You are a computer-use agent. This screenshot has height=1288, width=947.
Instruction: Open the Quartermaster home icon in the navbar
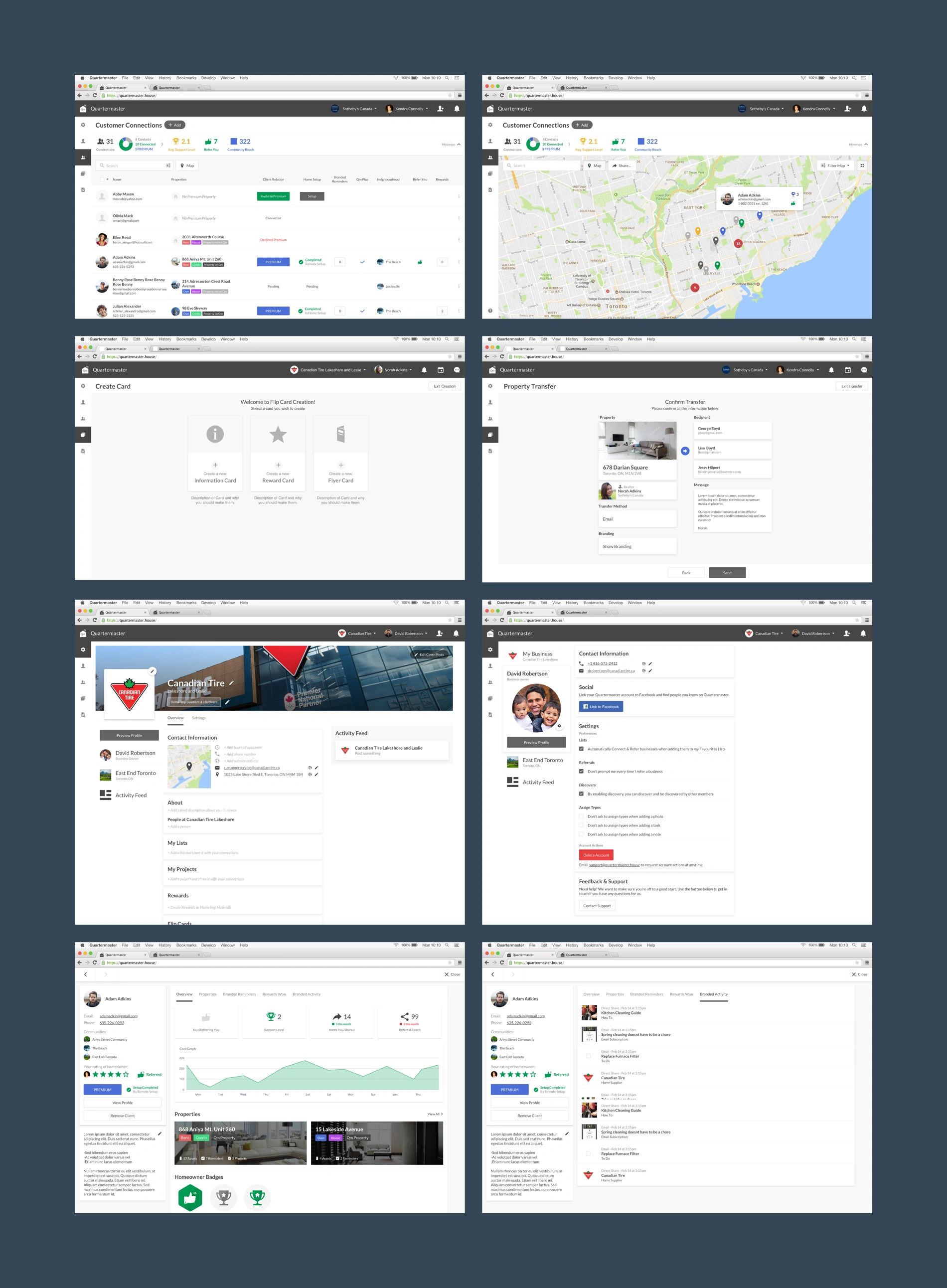tap(84, 109)
